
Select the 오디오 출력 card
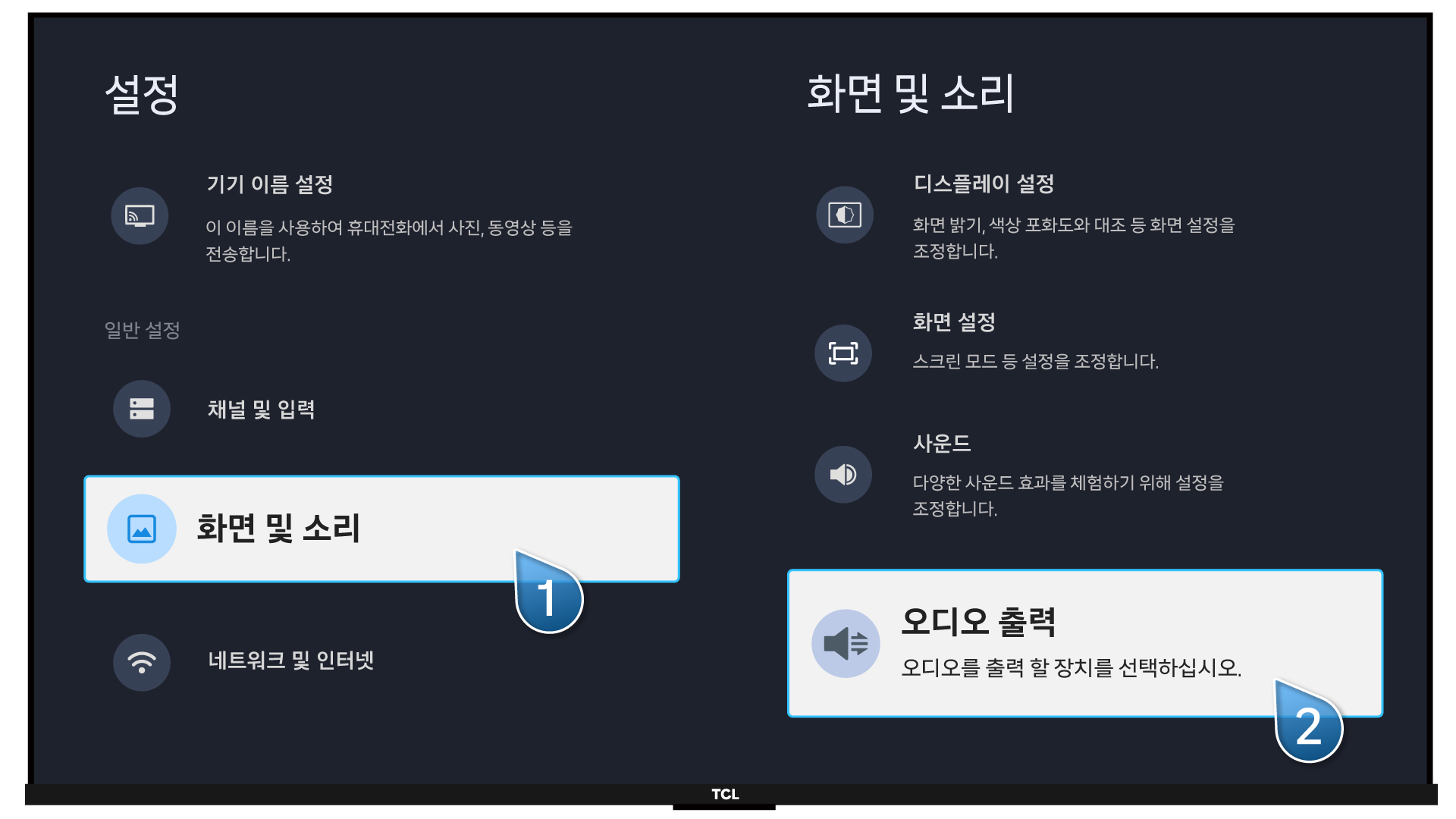pos(1084,642)
